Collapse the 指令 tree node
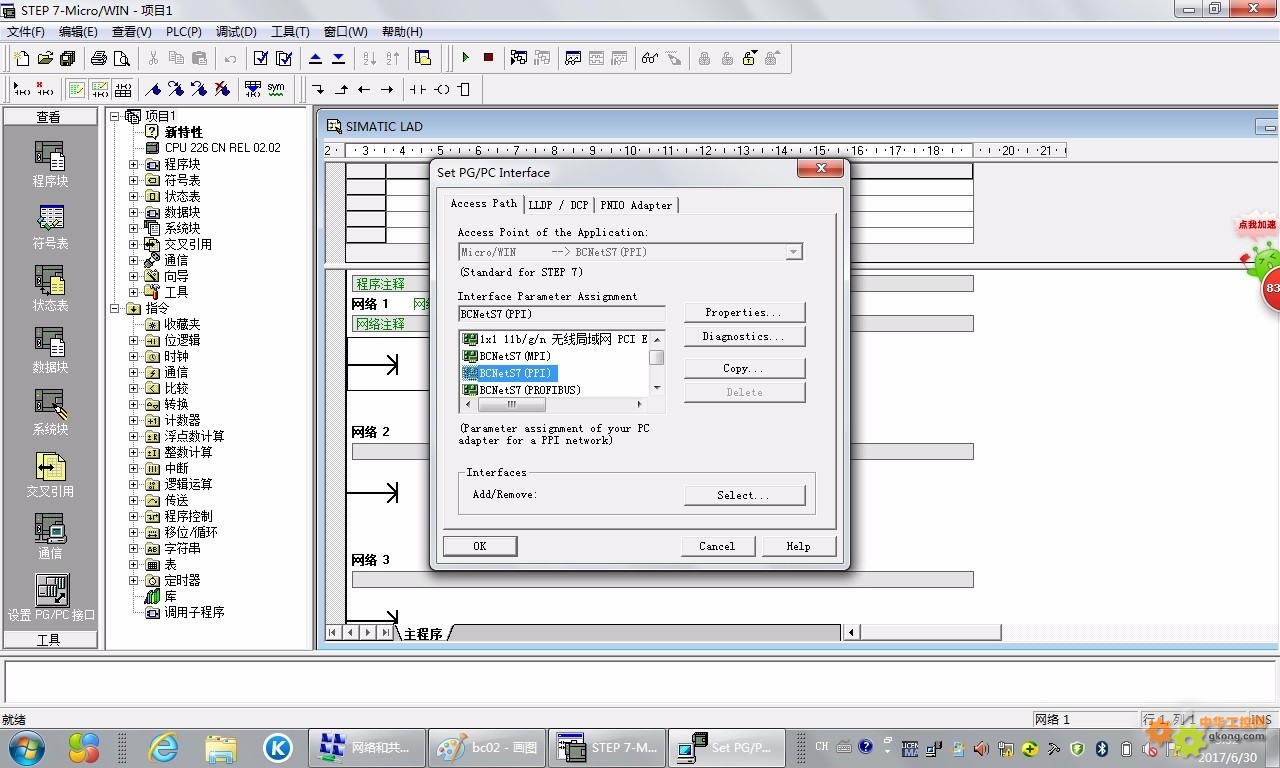Image resolution: width=1280 pixels, height=768 pixels. 115,308
